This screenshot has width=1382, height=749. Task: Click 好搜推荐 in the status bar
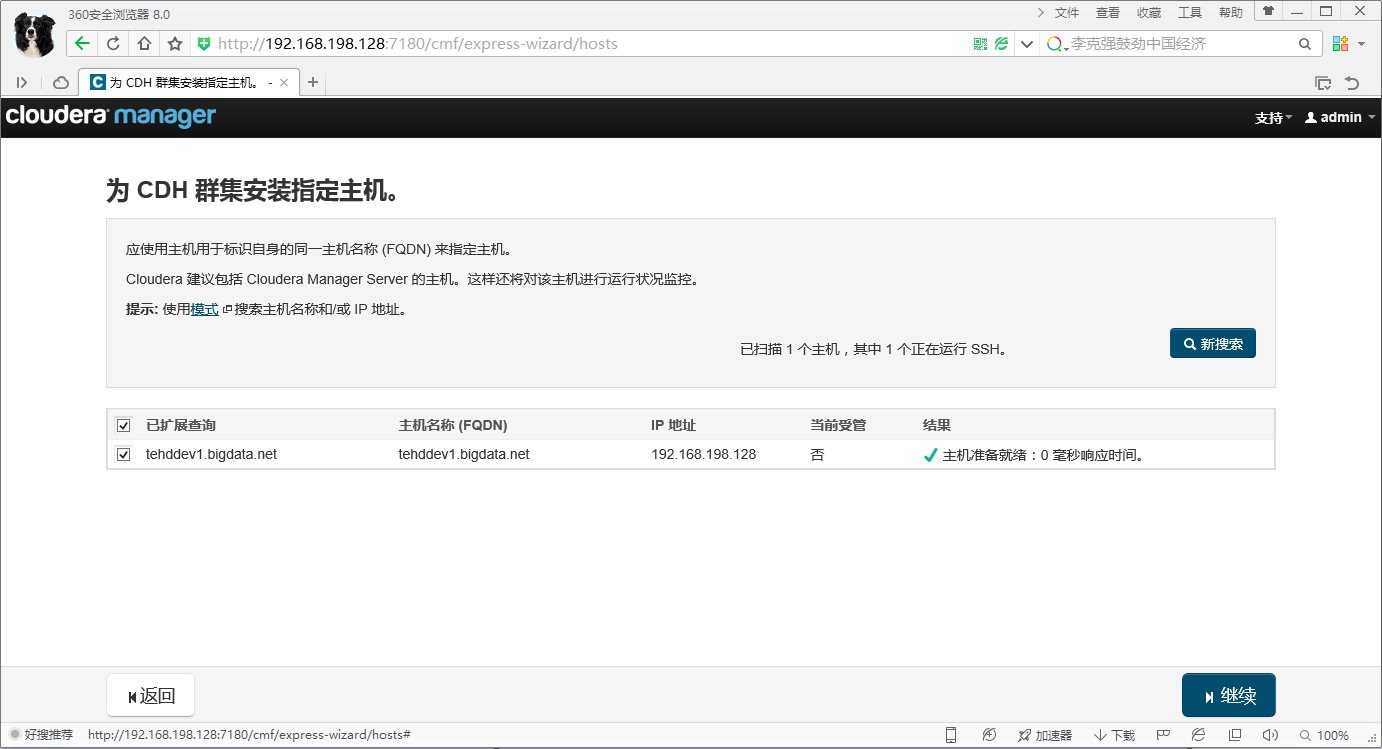[41, 735]
